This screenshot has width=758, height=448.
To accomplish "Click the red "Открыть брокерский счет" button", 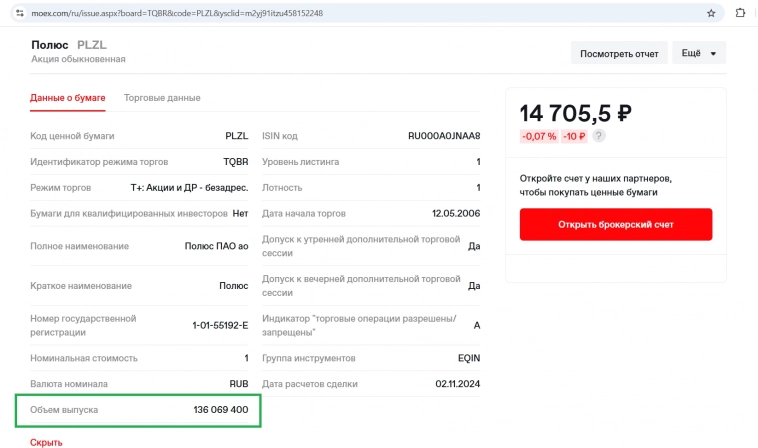I will (x=616, y=224).
